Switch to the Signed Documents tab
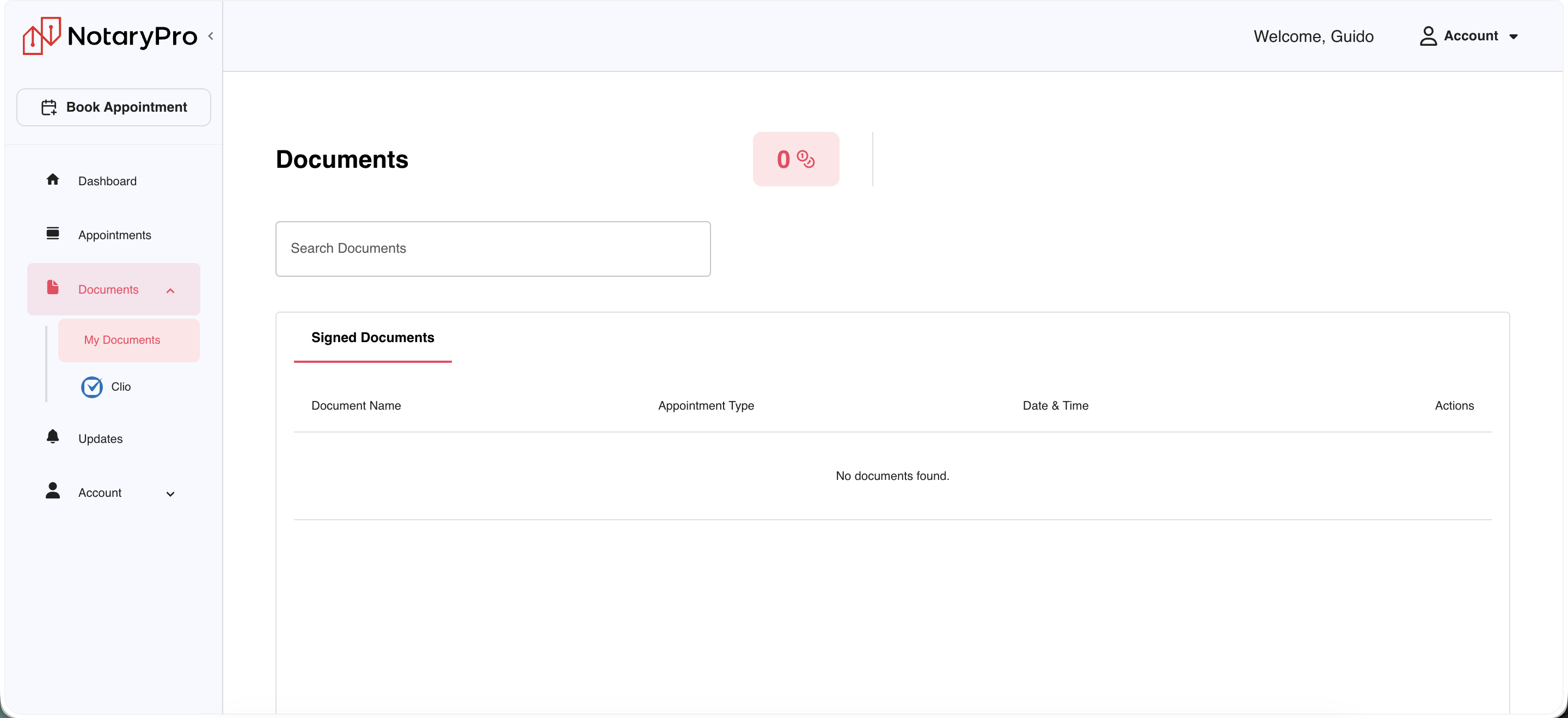 coord(372,338)
